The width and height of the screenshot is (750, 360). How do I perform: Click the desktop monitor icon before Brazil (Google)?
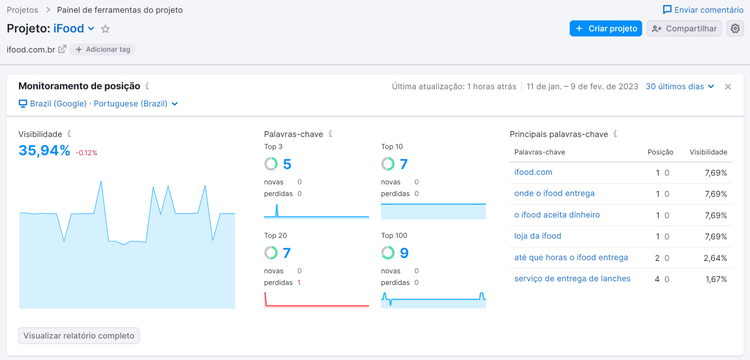pyautogui.click(x=22, y=104)
